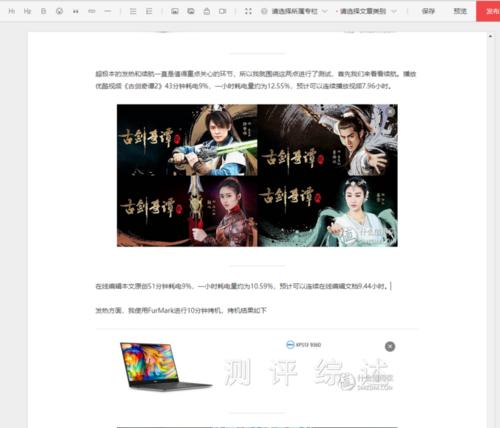The height and width of the screenshot is (428, 500).
Task: Insert a product card (bag icon)
Action: click(207, 11)
